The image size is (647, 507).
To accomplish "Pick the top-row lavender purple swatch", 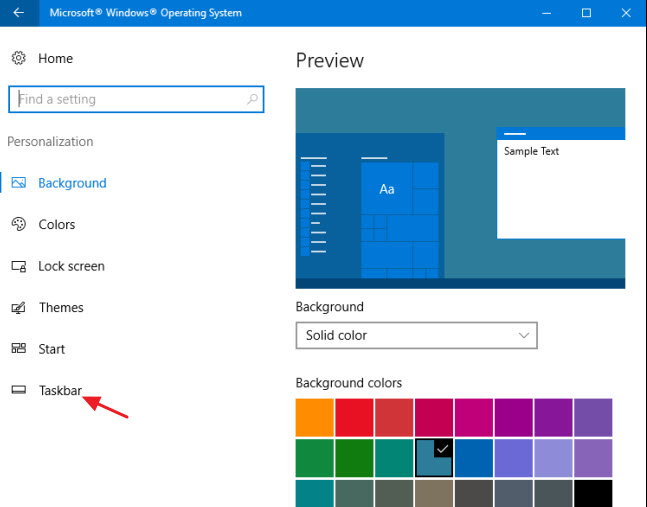I will [x=593, y=417].
